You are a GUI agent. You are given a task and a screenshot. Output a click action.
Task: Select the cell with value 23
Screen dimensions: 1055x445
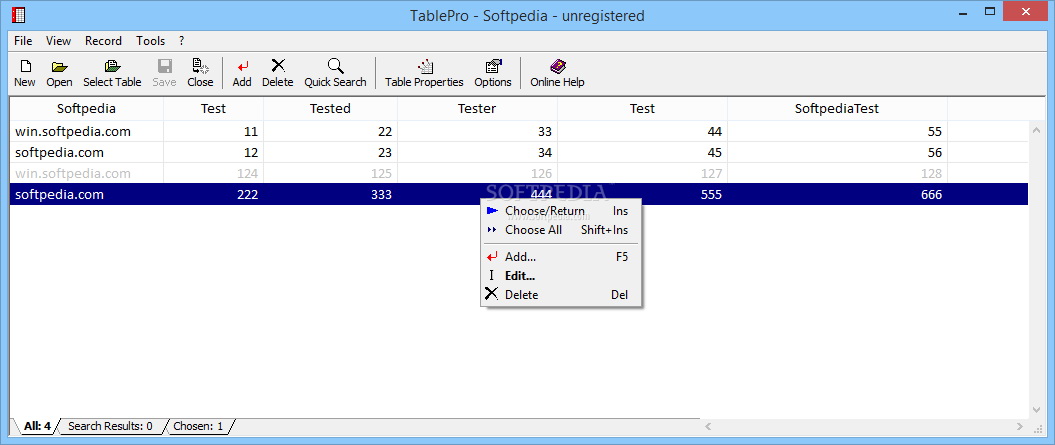click(x=330, y=152)
